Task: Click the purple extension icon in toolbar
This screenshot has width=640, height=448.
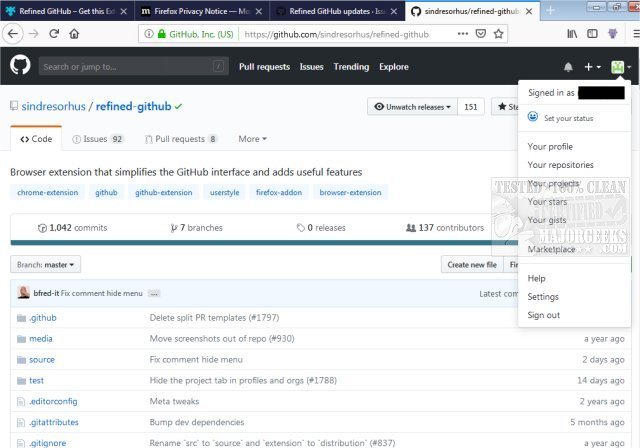Action: (x=612, y=34)
